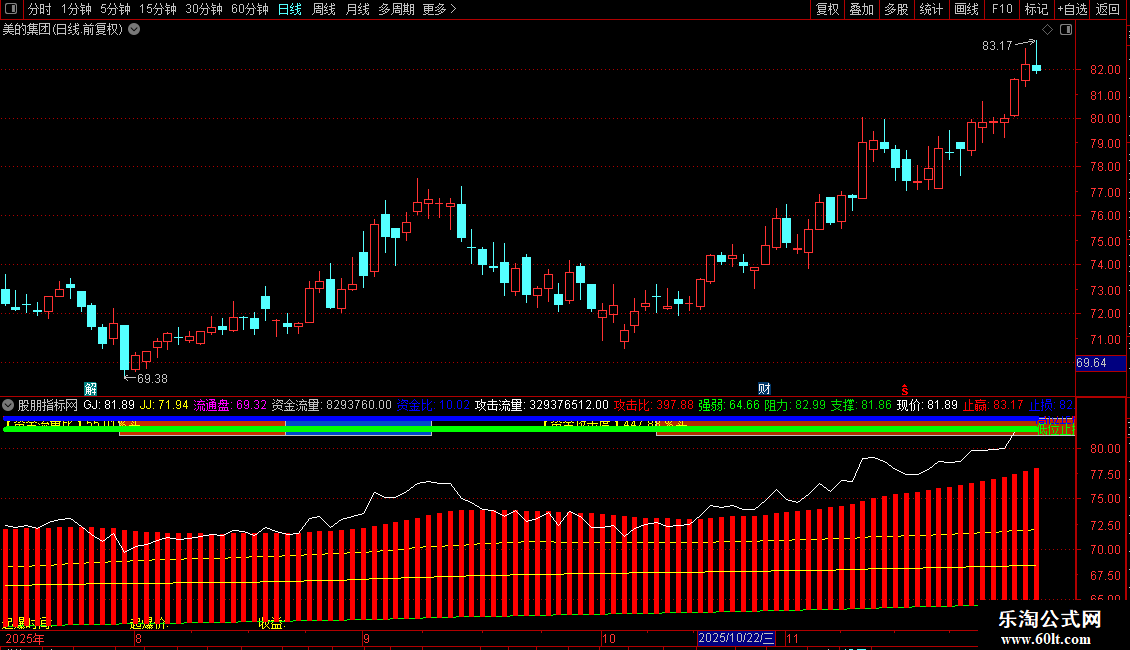Open the indicator menu arrow beside 美的集团 title
Image resolution: width=1130 pixels, height=650 pixels.
[x=134, y=30]
